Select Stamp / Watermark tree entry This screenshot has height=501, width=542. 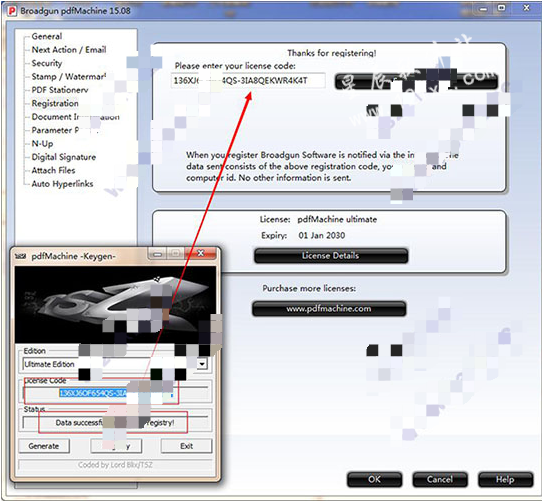(x=69, y=76)
